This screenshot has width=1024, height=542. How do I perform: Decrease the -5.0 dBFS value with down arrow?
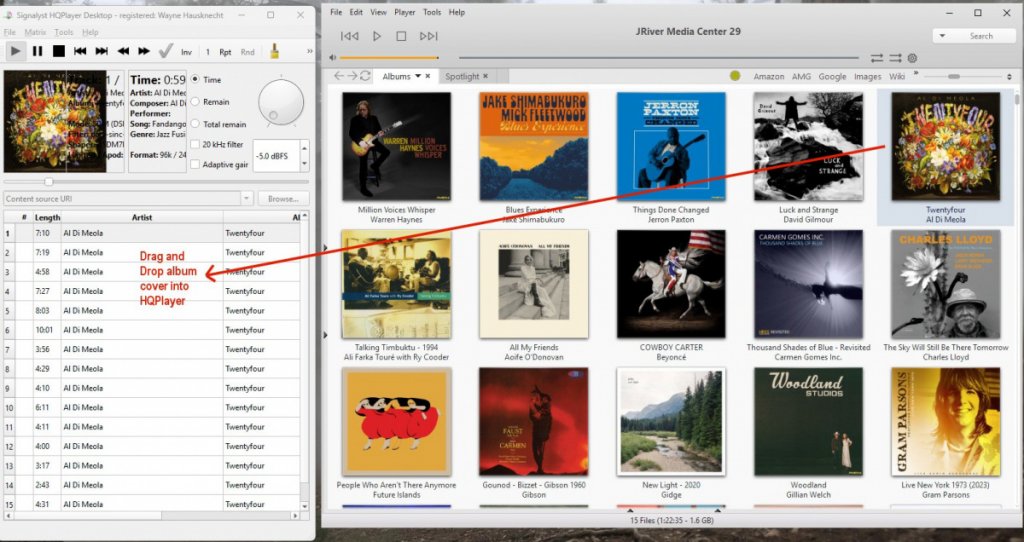coord(304,164)
